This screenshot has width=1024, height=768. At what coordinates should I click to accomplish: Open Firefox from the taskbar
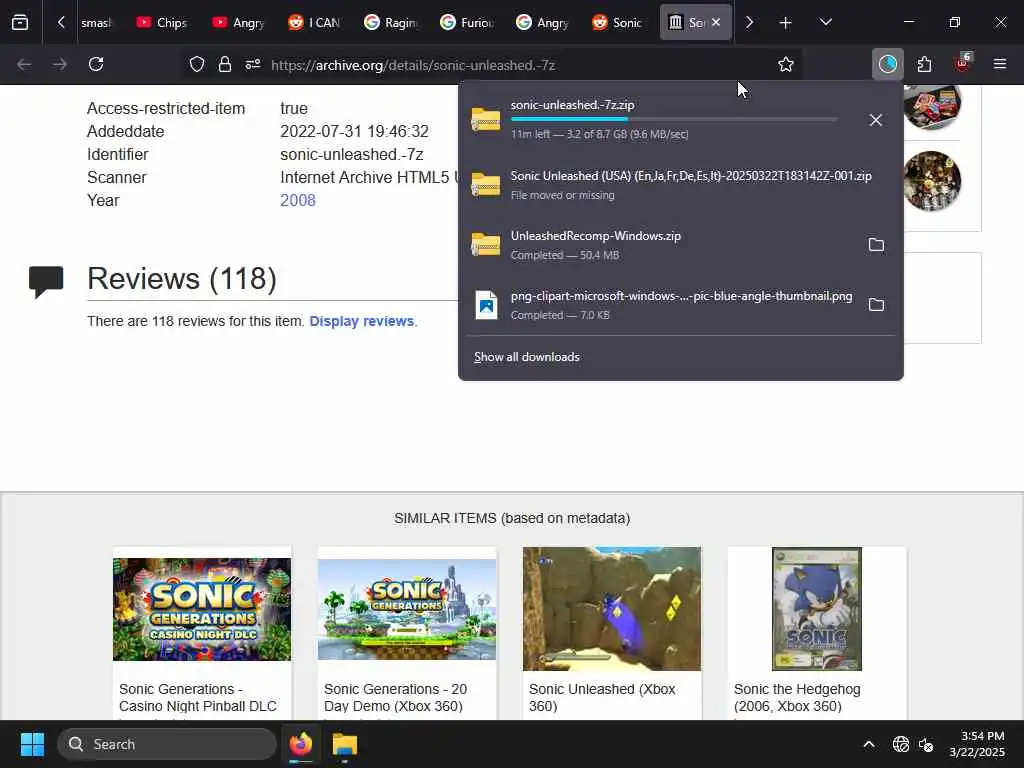(301, 744)
